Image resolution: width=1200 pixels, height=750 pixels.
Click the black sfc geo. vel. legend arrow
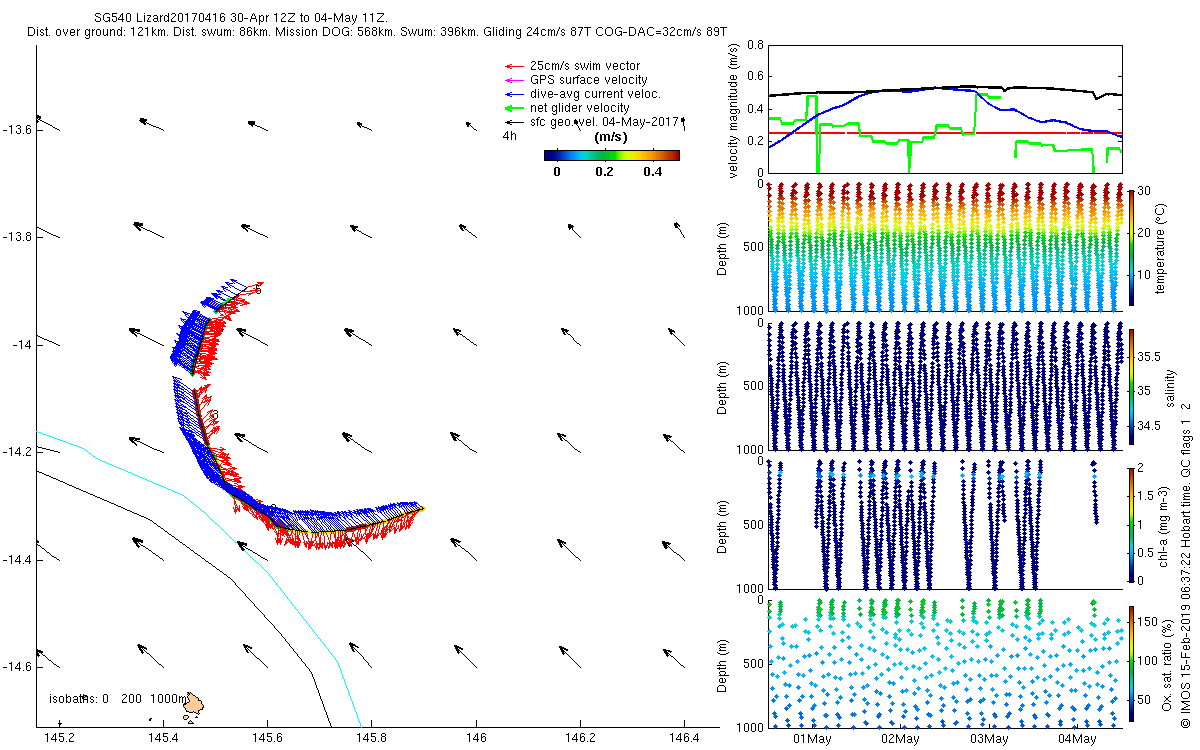[514, 122]
